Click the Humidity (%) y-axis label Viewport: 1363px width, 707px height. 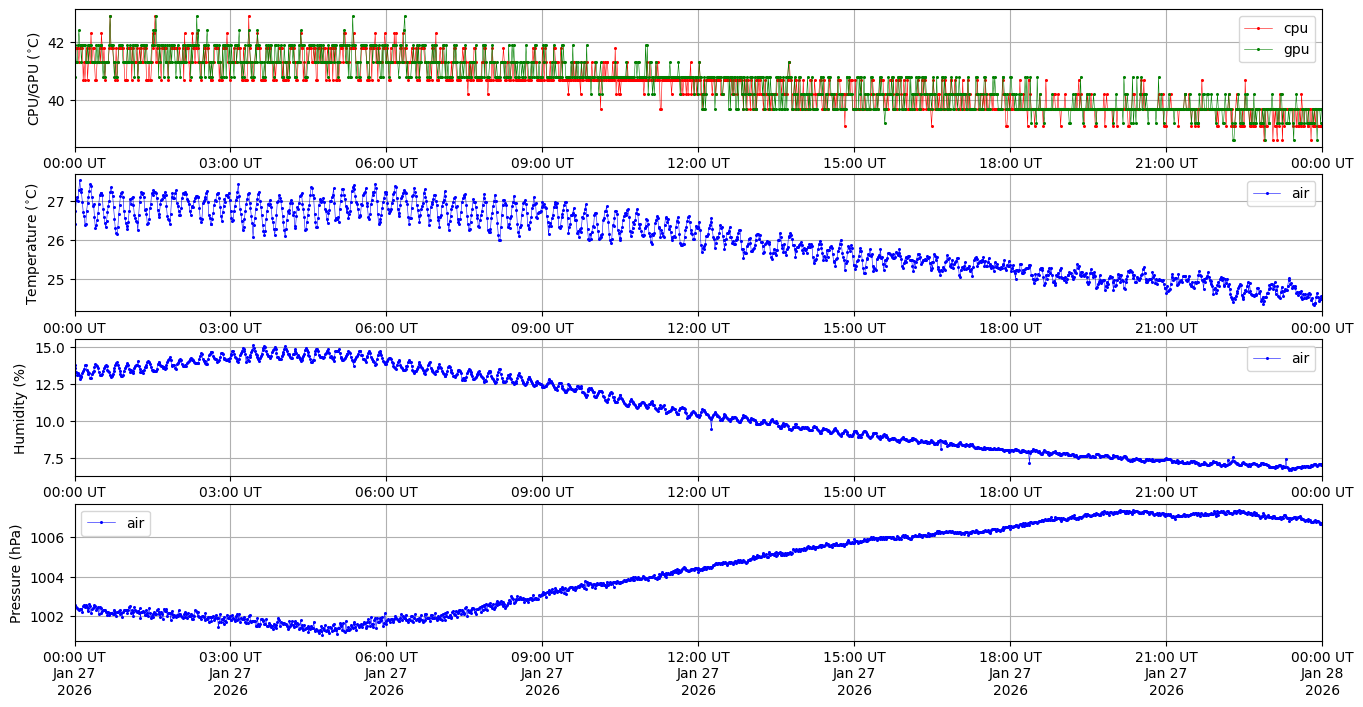18,408
